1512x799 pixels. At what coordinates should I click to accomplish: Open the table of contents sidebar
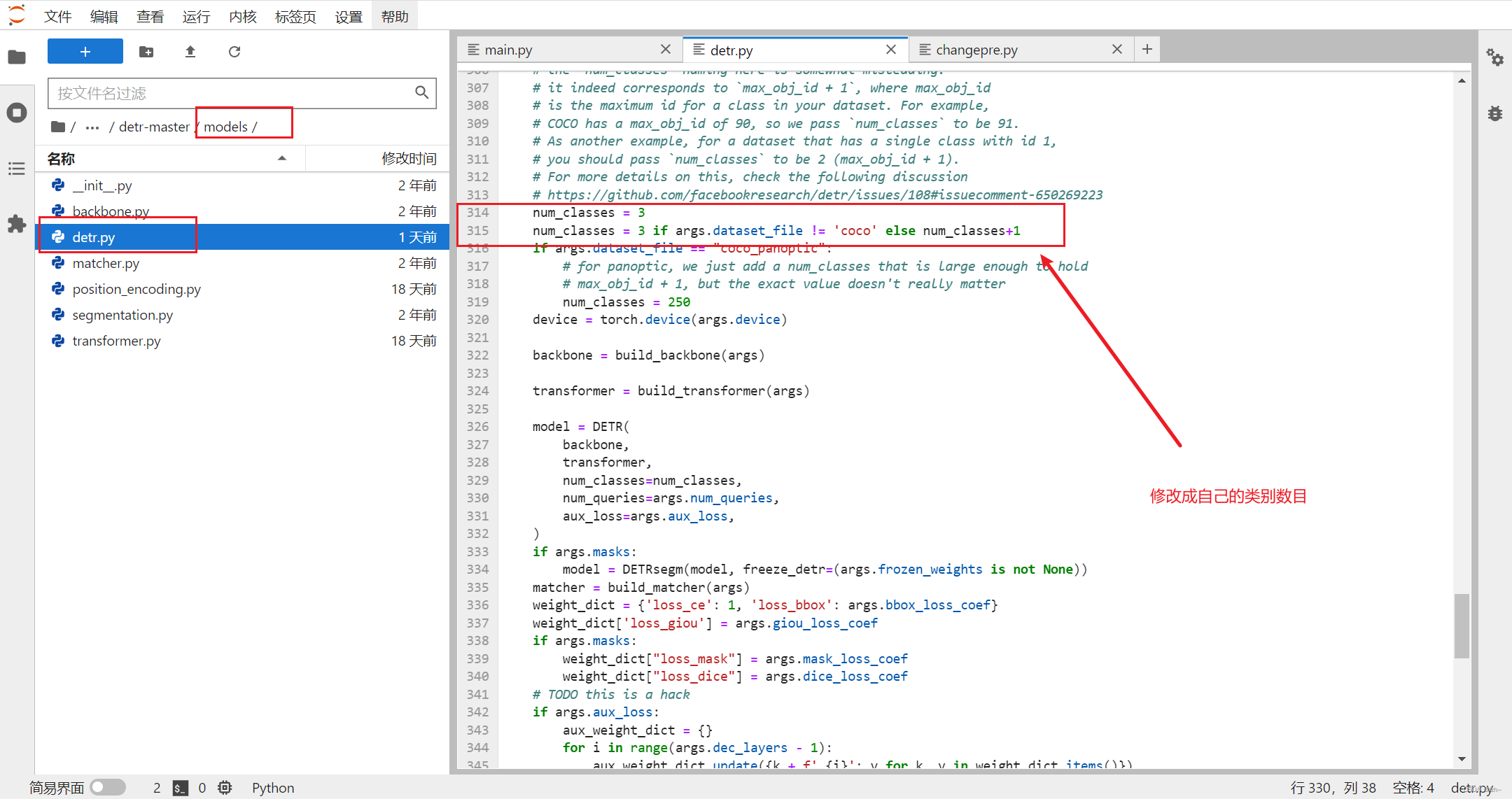17,169
